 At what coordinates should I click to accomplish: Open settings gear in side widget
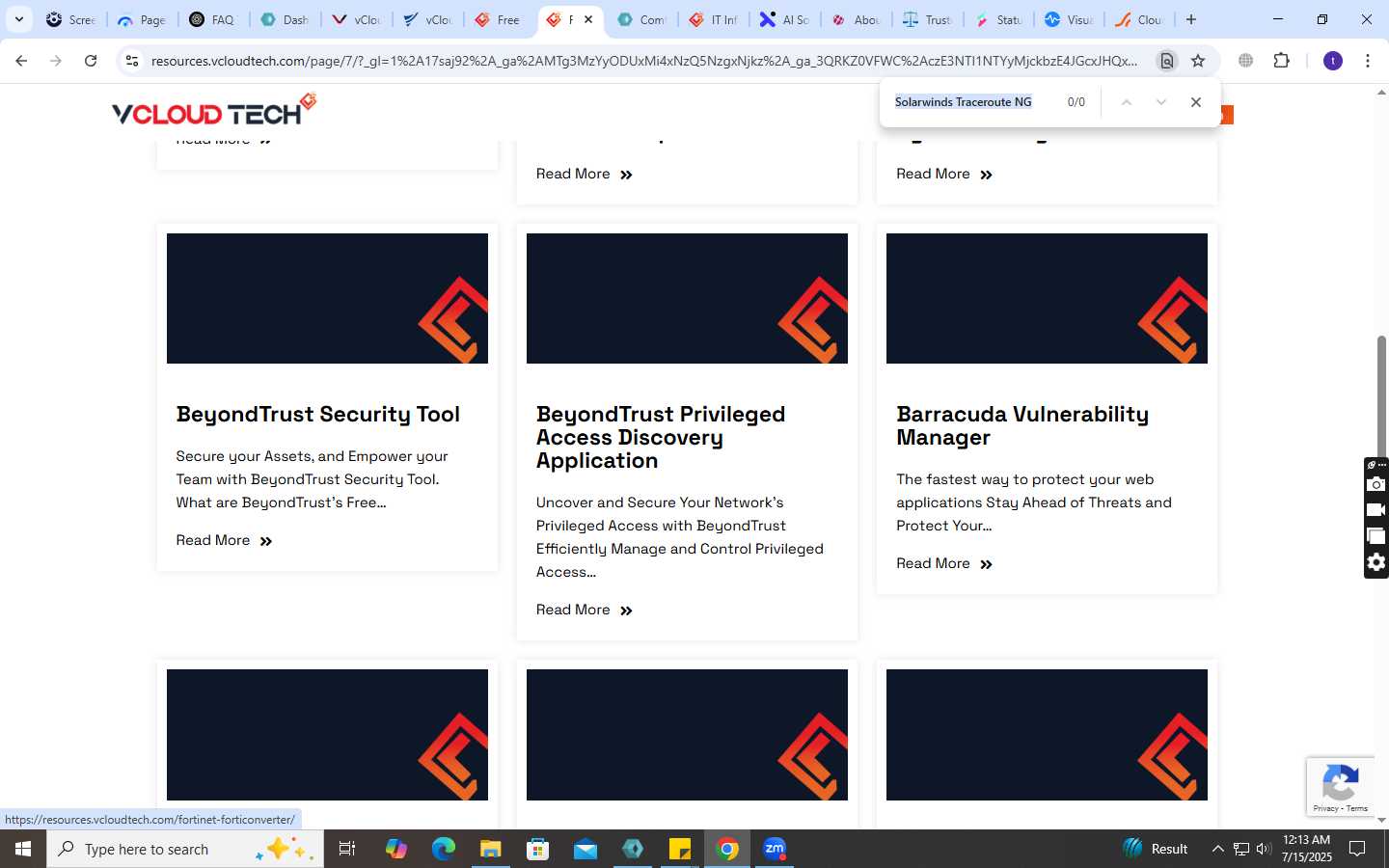point(1376,562)
